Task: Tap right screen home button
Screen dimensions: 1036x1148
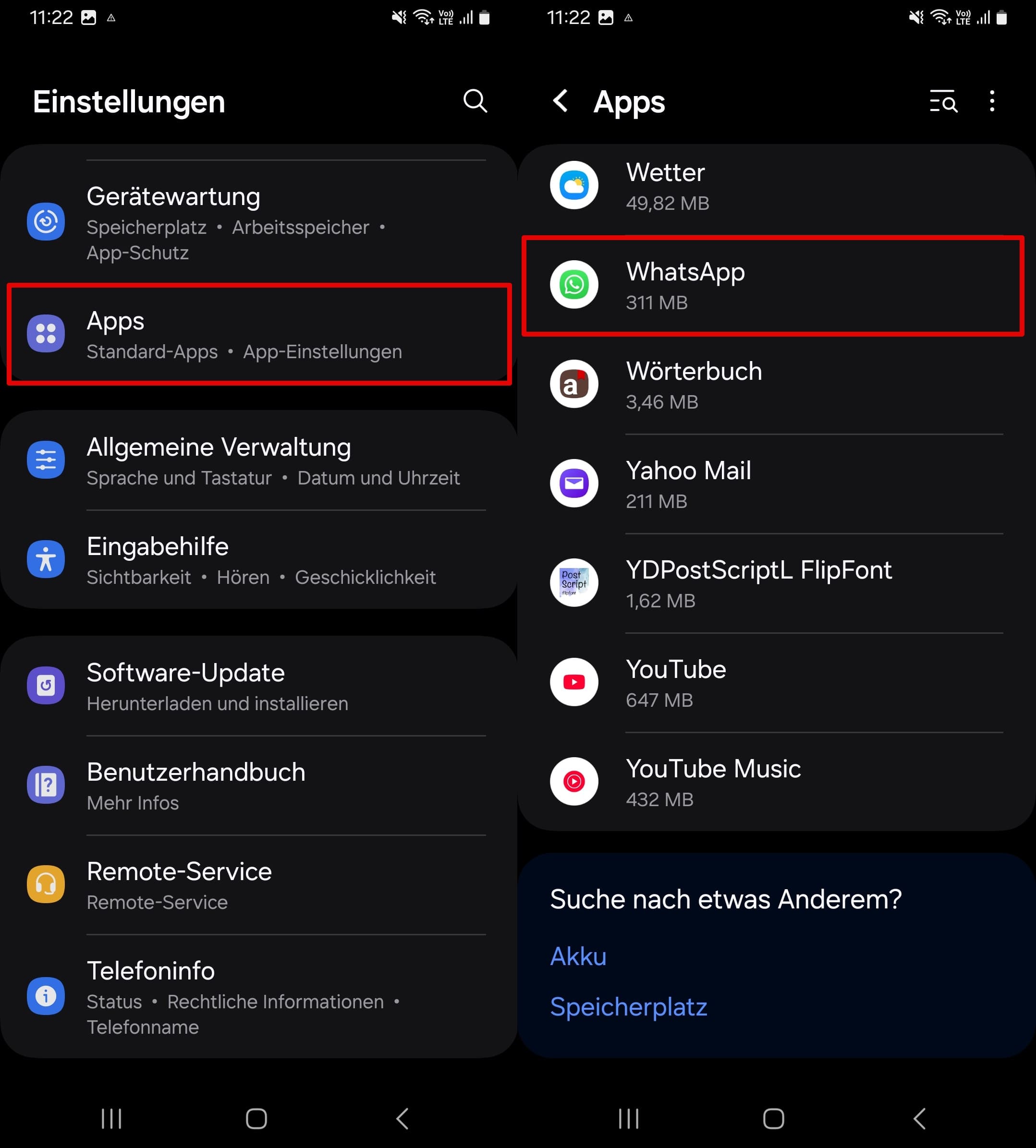Action: [774, 1118]
